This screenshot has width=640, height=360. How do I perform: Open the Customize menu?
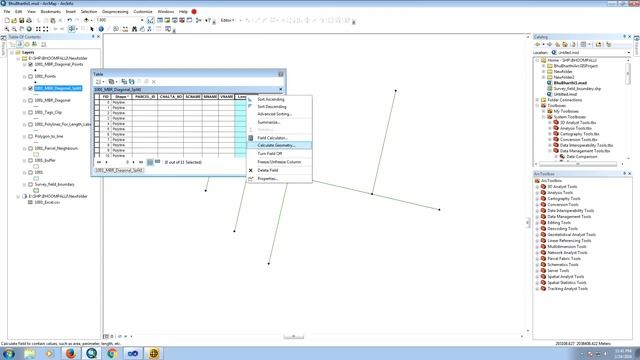[x=143, y=11]
